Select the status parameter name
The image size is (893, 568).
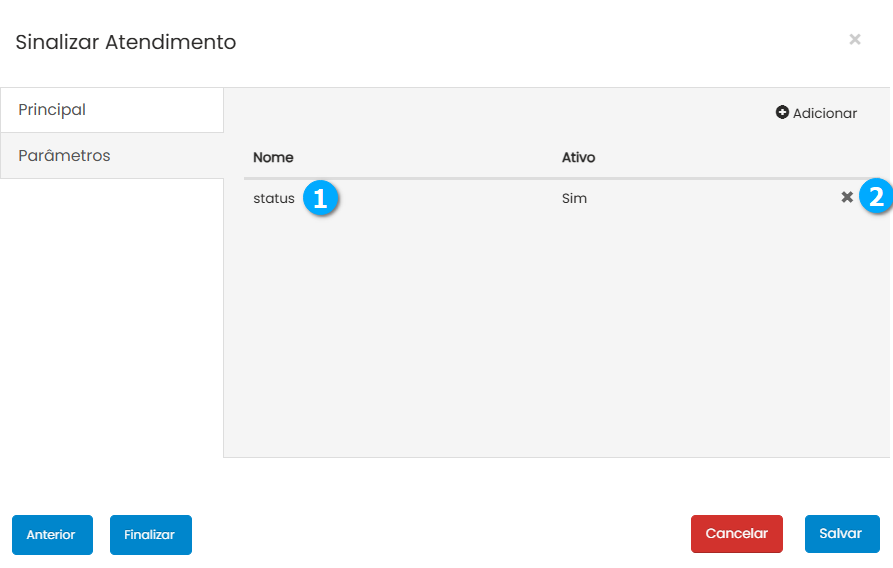[x=273, y=199]
